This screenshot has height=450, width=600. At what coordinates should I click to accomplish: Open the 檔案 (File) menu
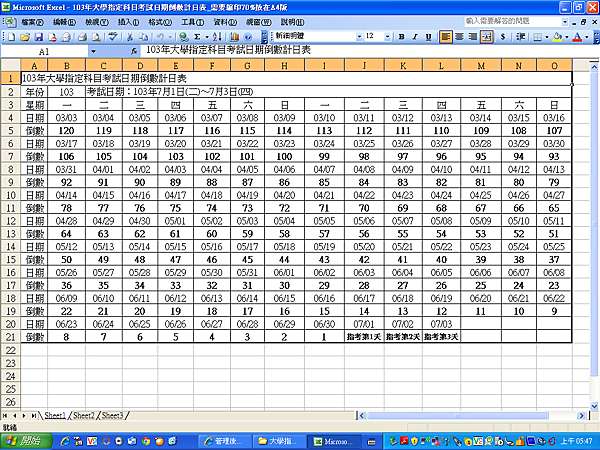32,22
